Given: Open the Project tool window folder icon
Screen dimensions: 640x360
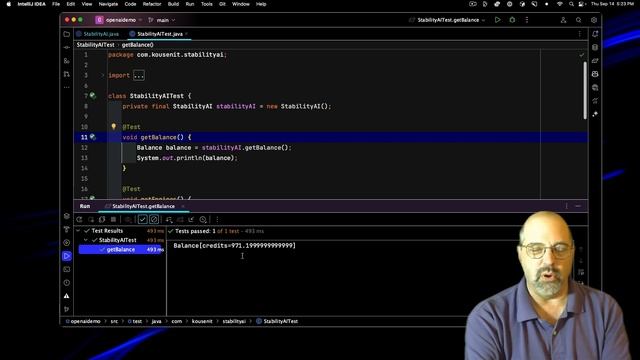Looking at the screenshot, I should 67,34.
